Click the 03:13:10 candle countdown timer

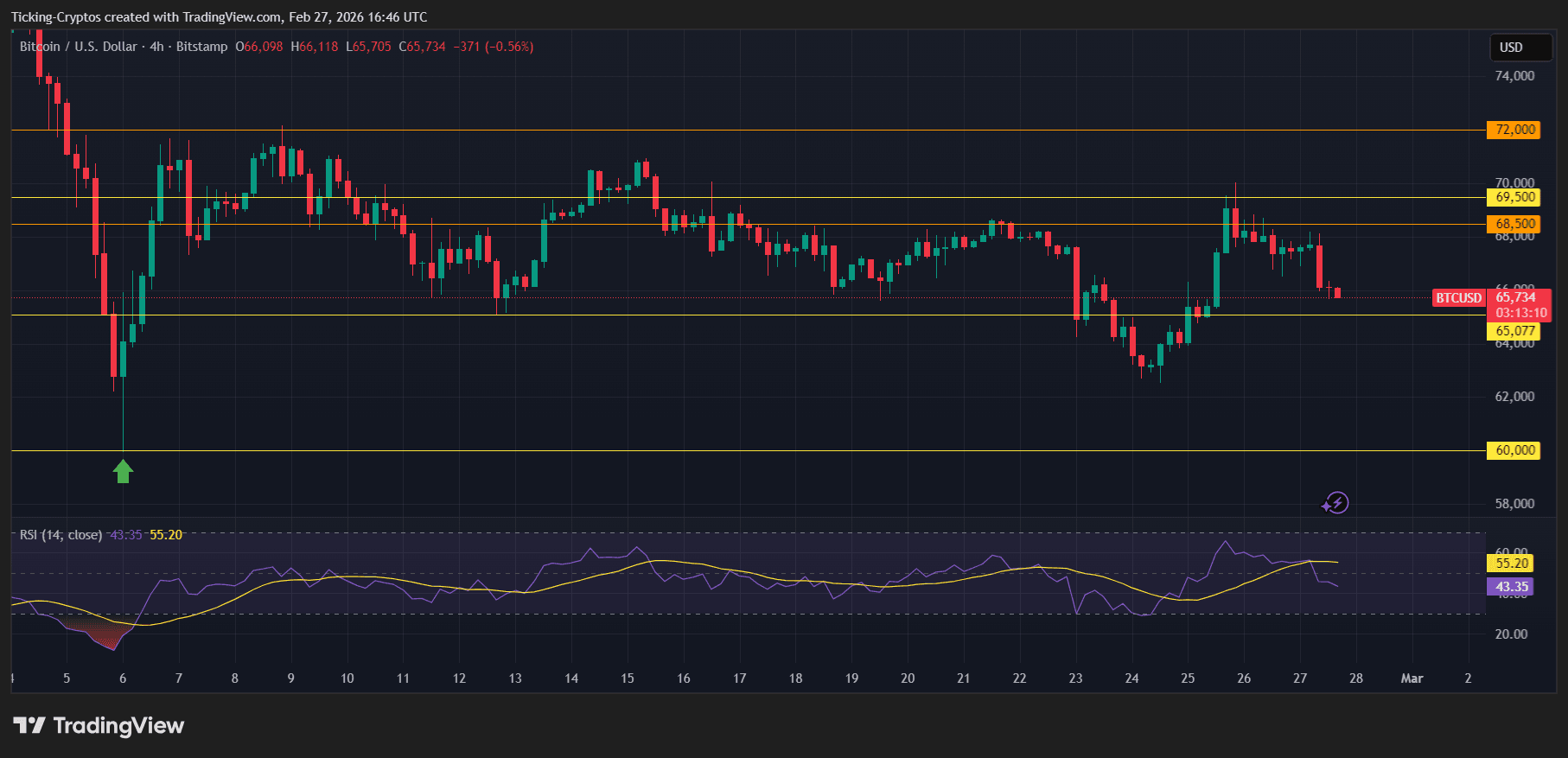tap(1520, 313)
